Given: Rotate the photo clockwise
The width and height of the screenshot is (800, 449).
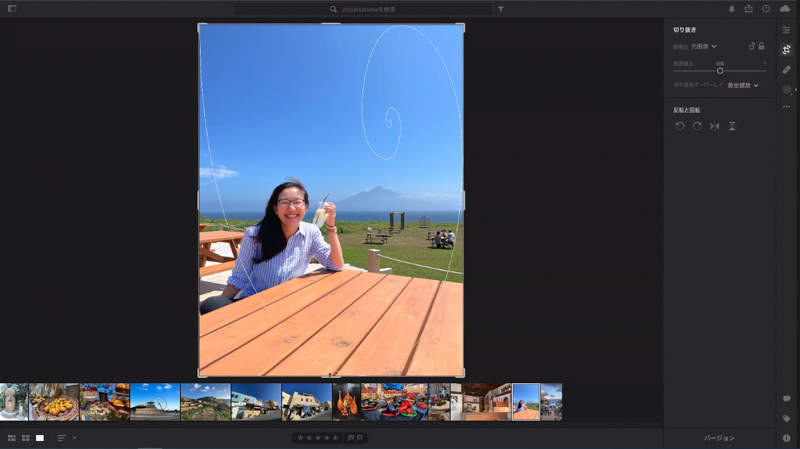Looking at the screenshot, I should pyautogui.click(x=697, y=126).
